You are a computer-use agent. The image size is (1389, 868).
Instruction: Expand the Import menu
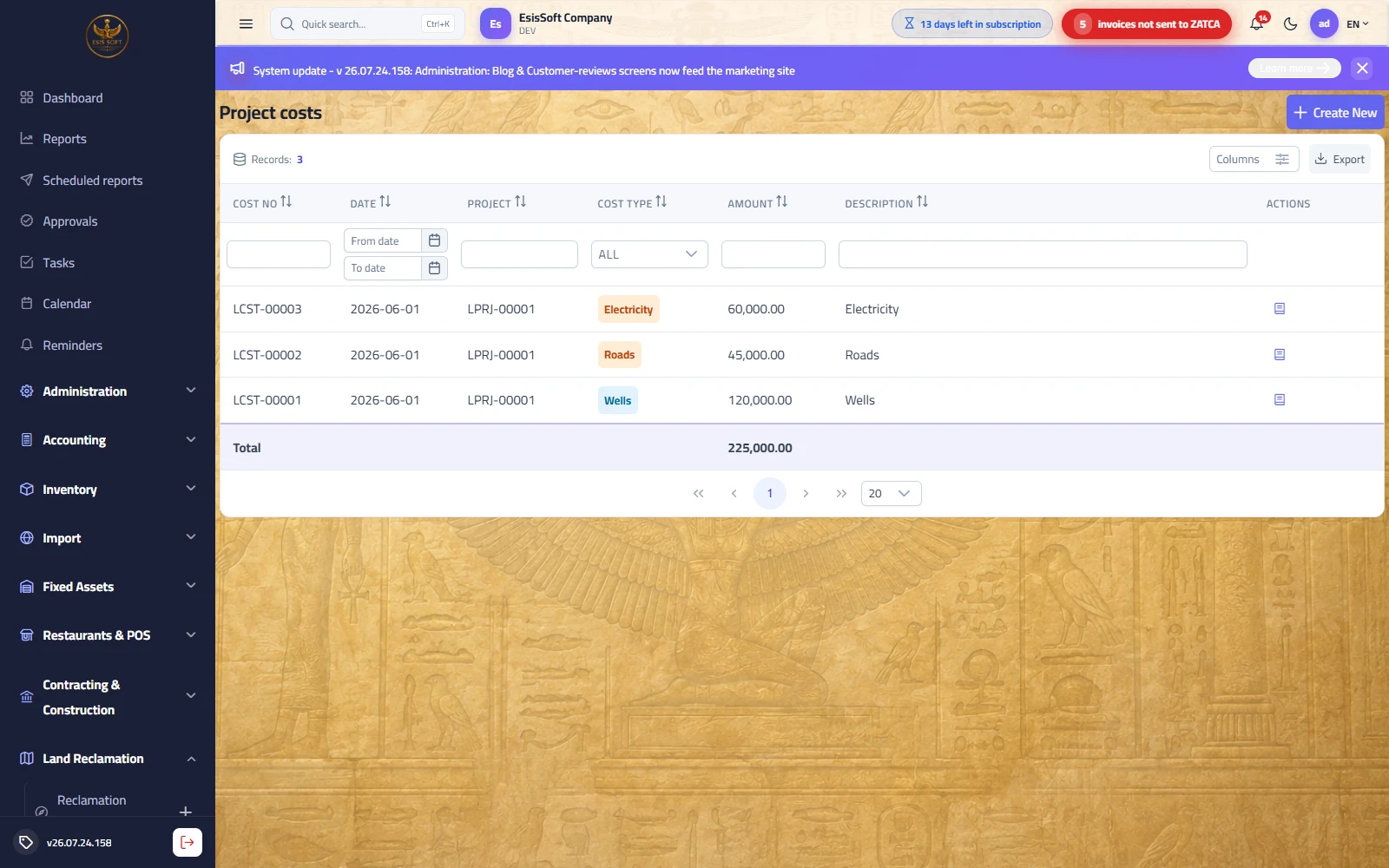[x=108, y=538]
